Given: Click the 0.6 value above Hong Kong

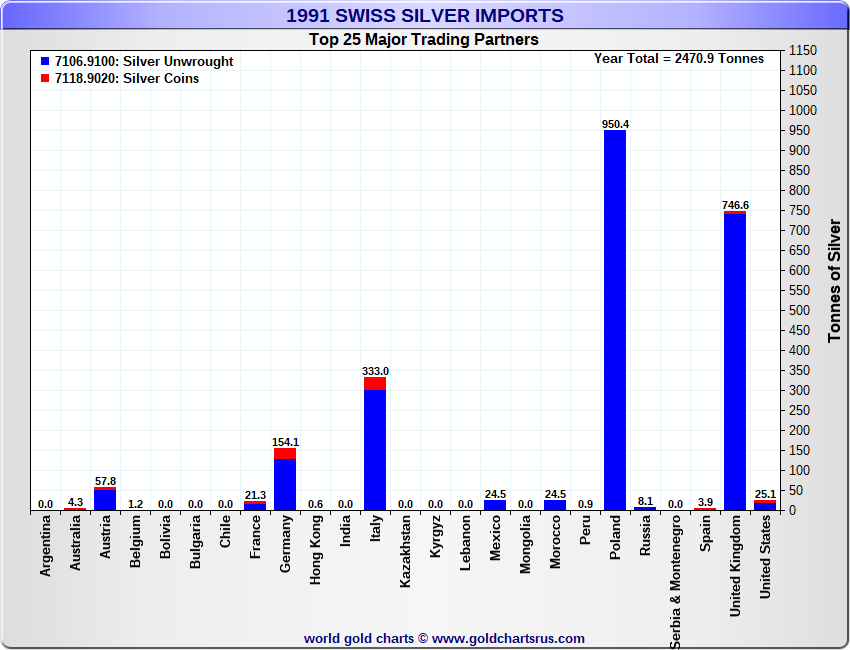Looking at the screenshot, I should (x=315, y=504).
